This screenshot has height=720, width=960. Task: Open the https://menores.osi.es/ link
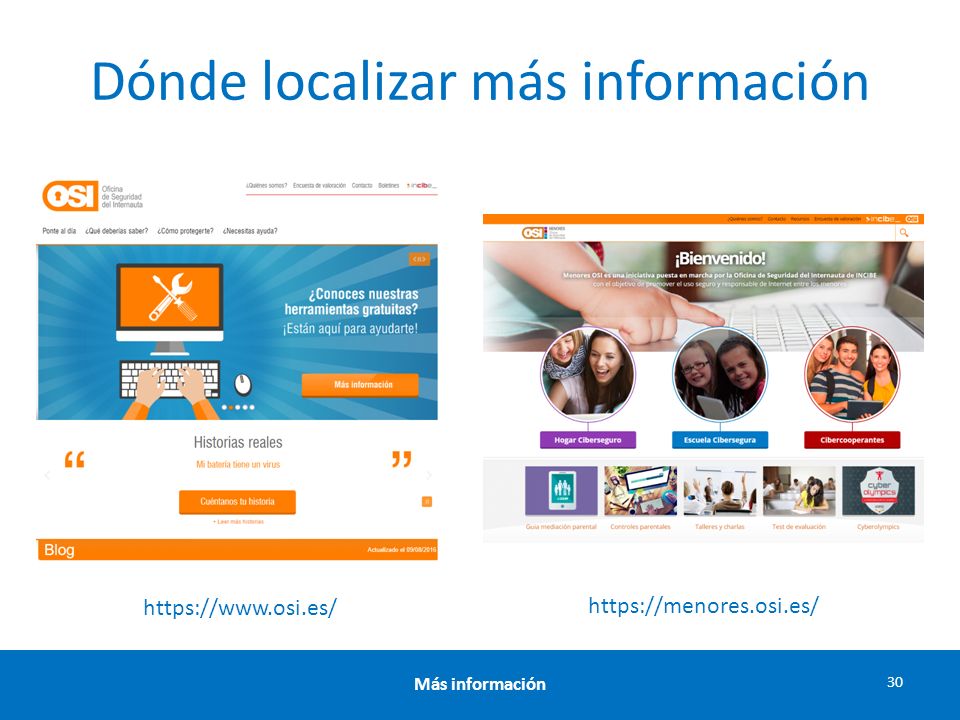pos(703,606)
